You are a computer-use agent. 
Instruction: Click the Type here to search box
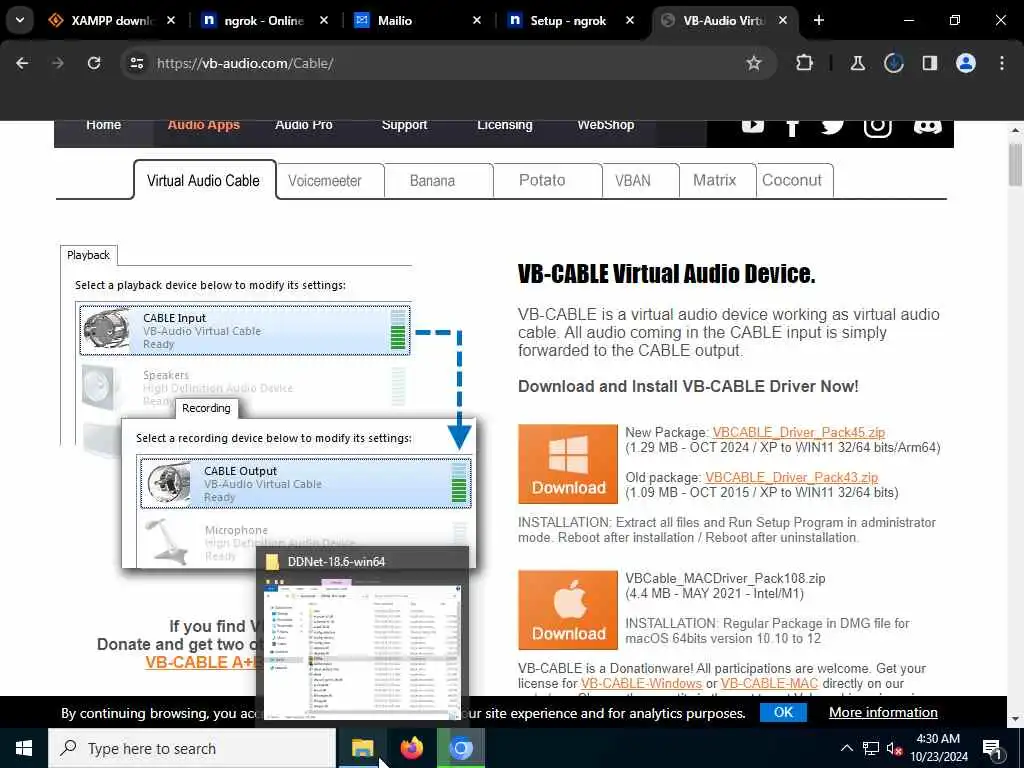192,748
